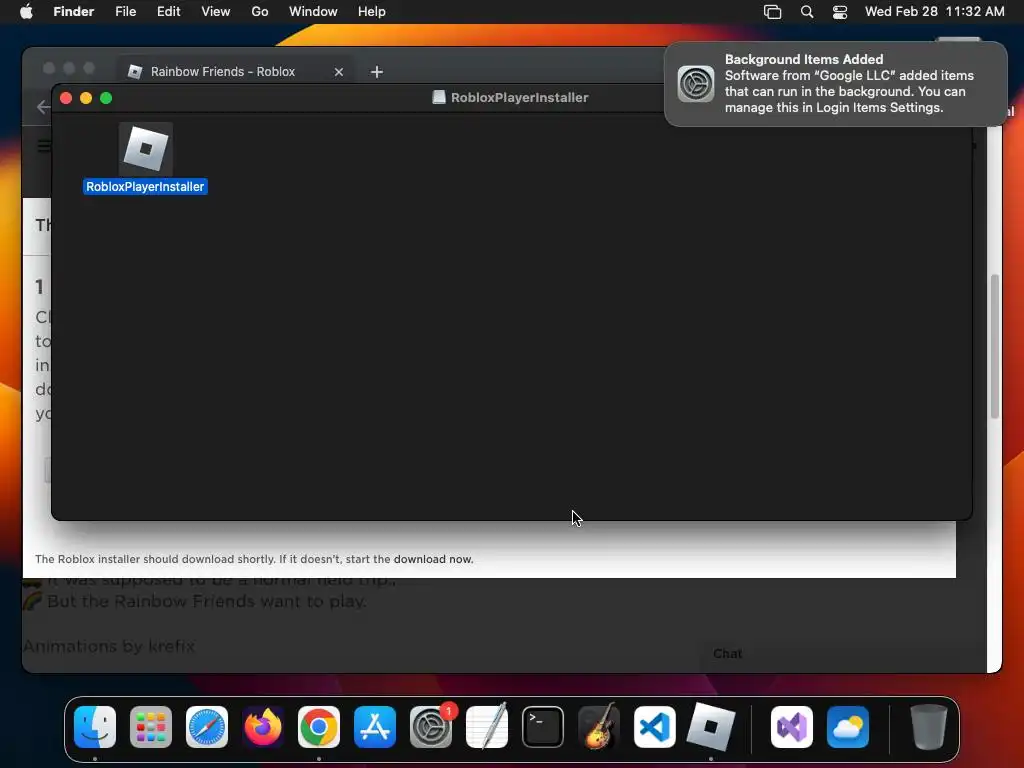Open the Go menu
1024x768 pixels.
coord(260,12)
